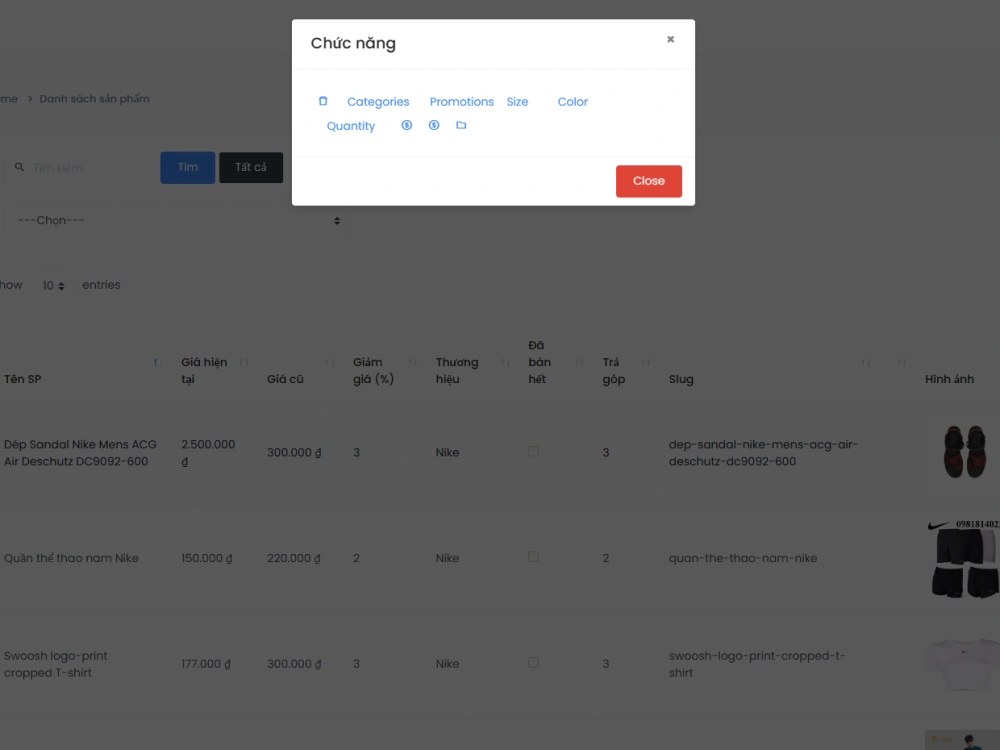Click the Nike shorts product thumbnail
Image resolution: width=1000 pixels, height=750 pixels.
(x=963, y=559)
